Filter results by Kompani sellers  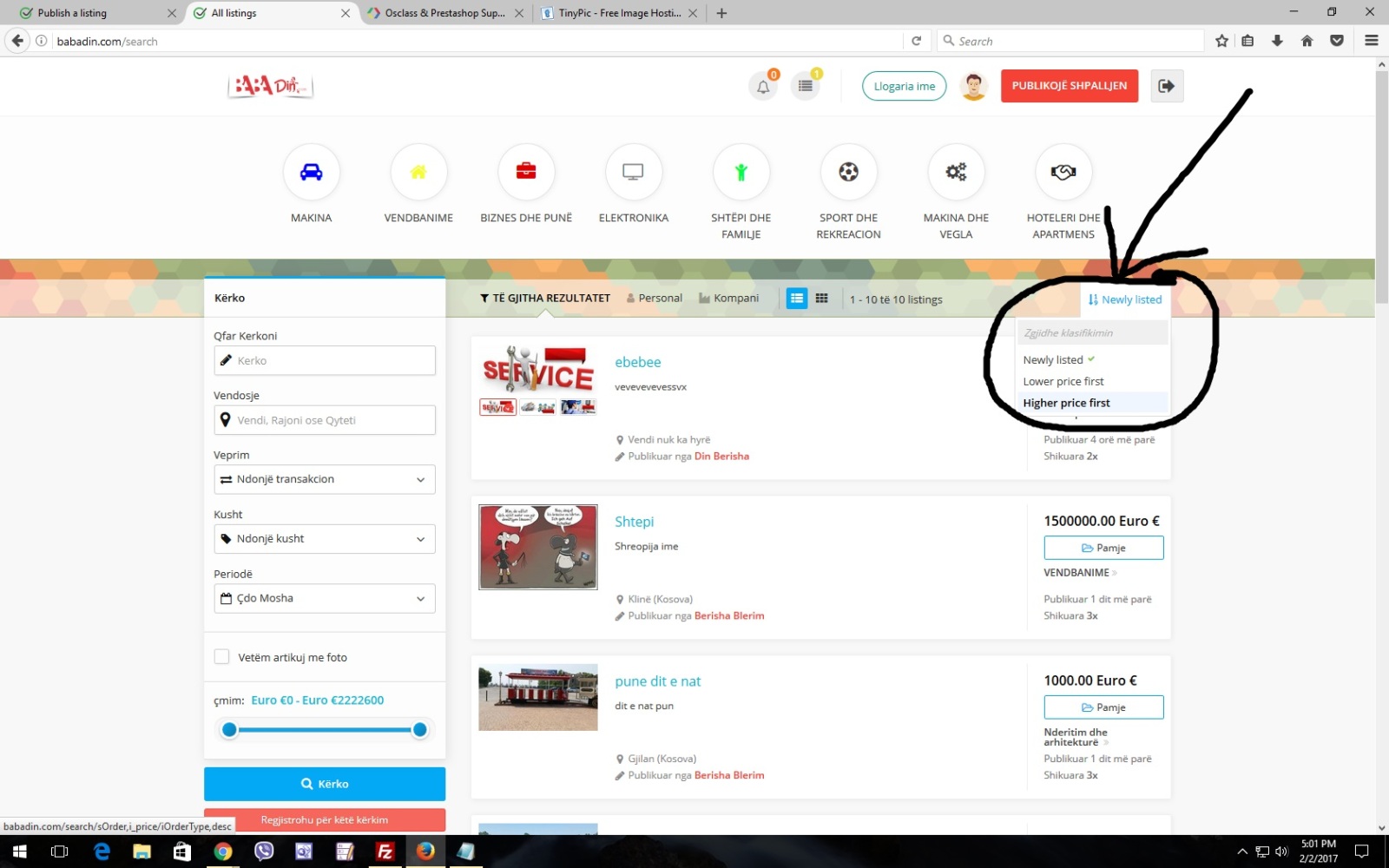pos(729,298)
